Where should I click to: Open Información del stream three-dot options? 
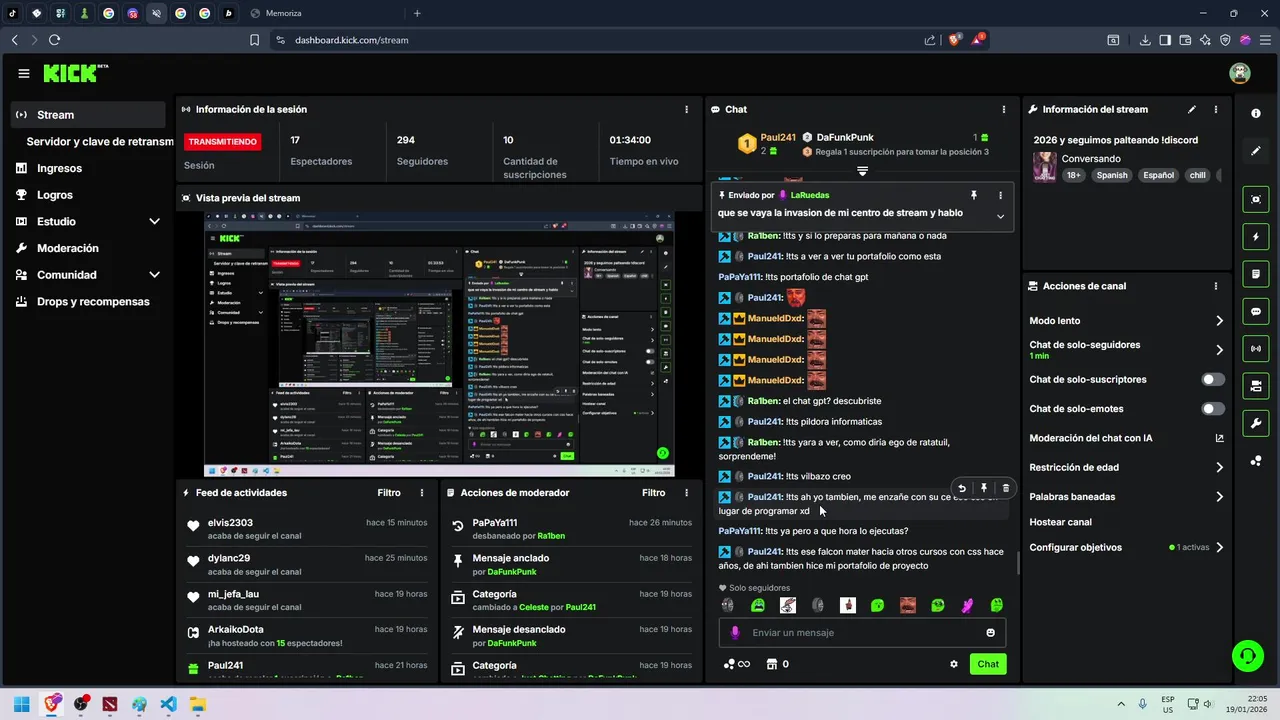point(1216,109)
